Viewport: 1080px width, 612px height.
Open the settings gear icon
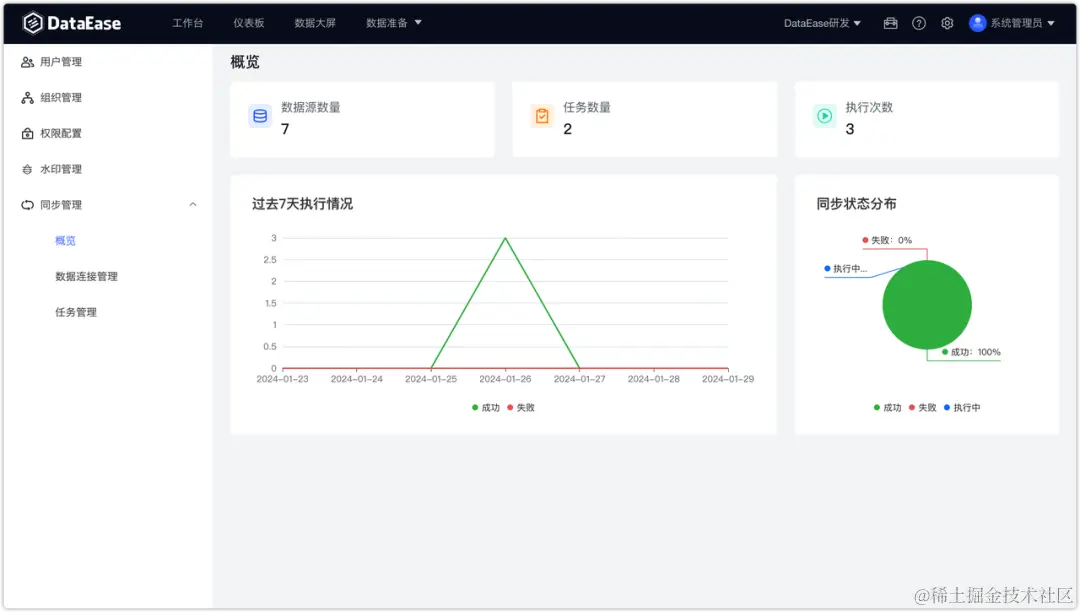pyautogui.click(x=947, y=23)
